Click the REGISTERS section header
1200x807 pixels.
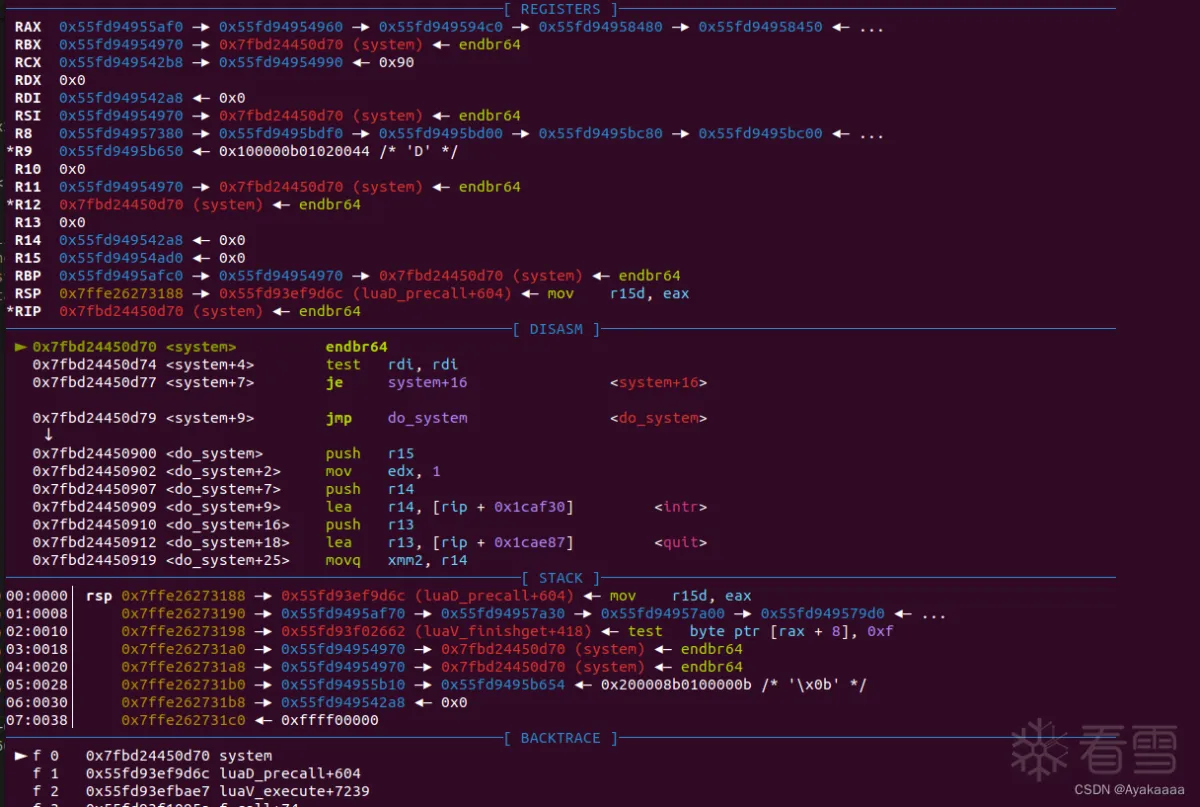560,9
